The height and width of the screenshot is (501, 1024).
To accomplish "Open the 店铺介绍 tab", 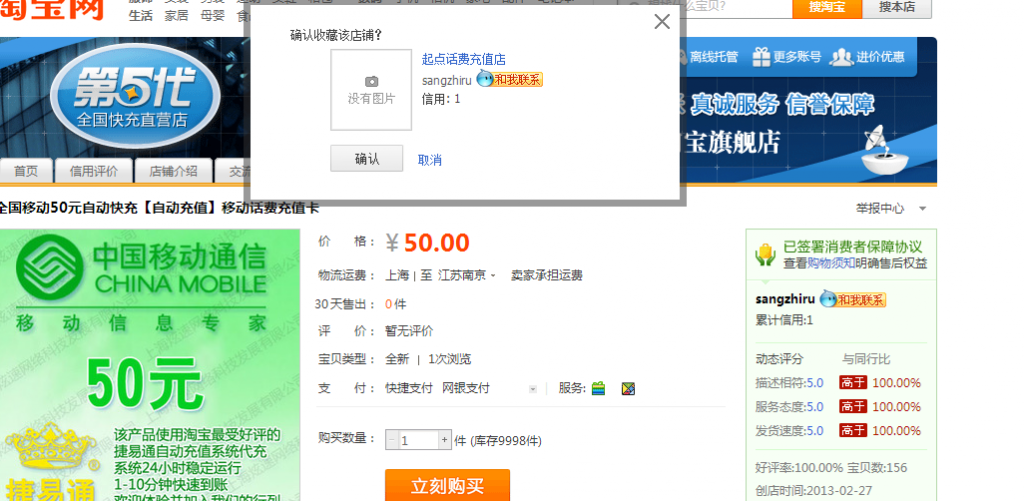I will [x=174, y=171].
